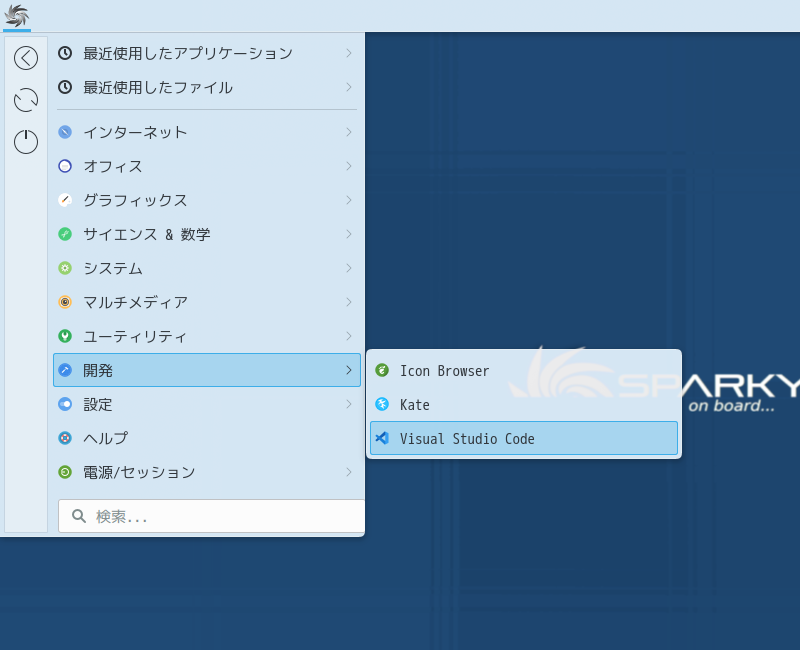The image size is (800, 650).
Task: Expand the グラフィックス submenu chevron
Action: (x=349, y=200)
